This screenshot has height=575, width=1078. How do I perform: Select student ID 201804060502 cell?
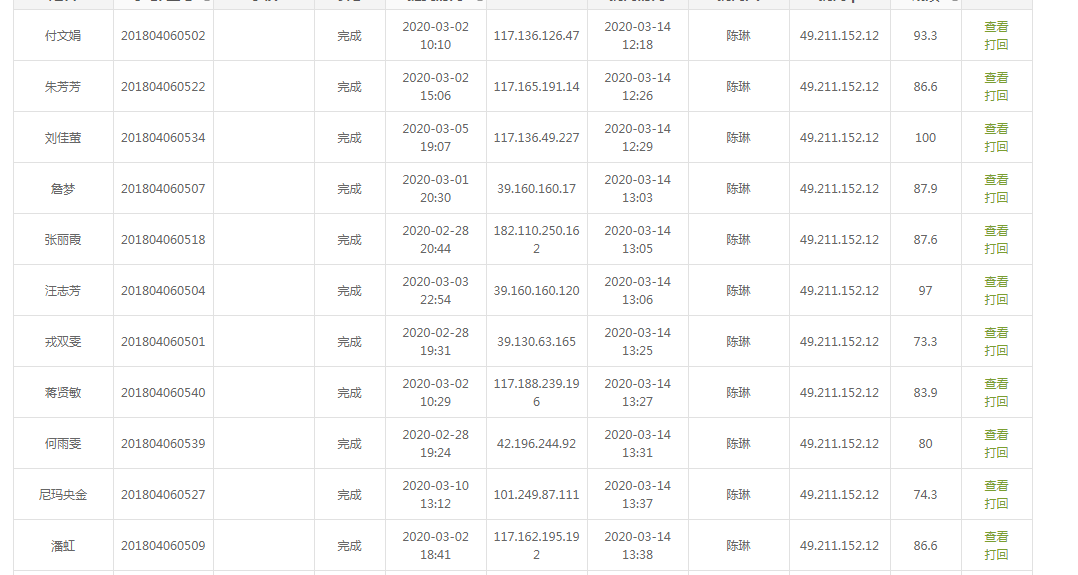[x=163, y=36]
